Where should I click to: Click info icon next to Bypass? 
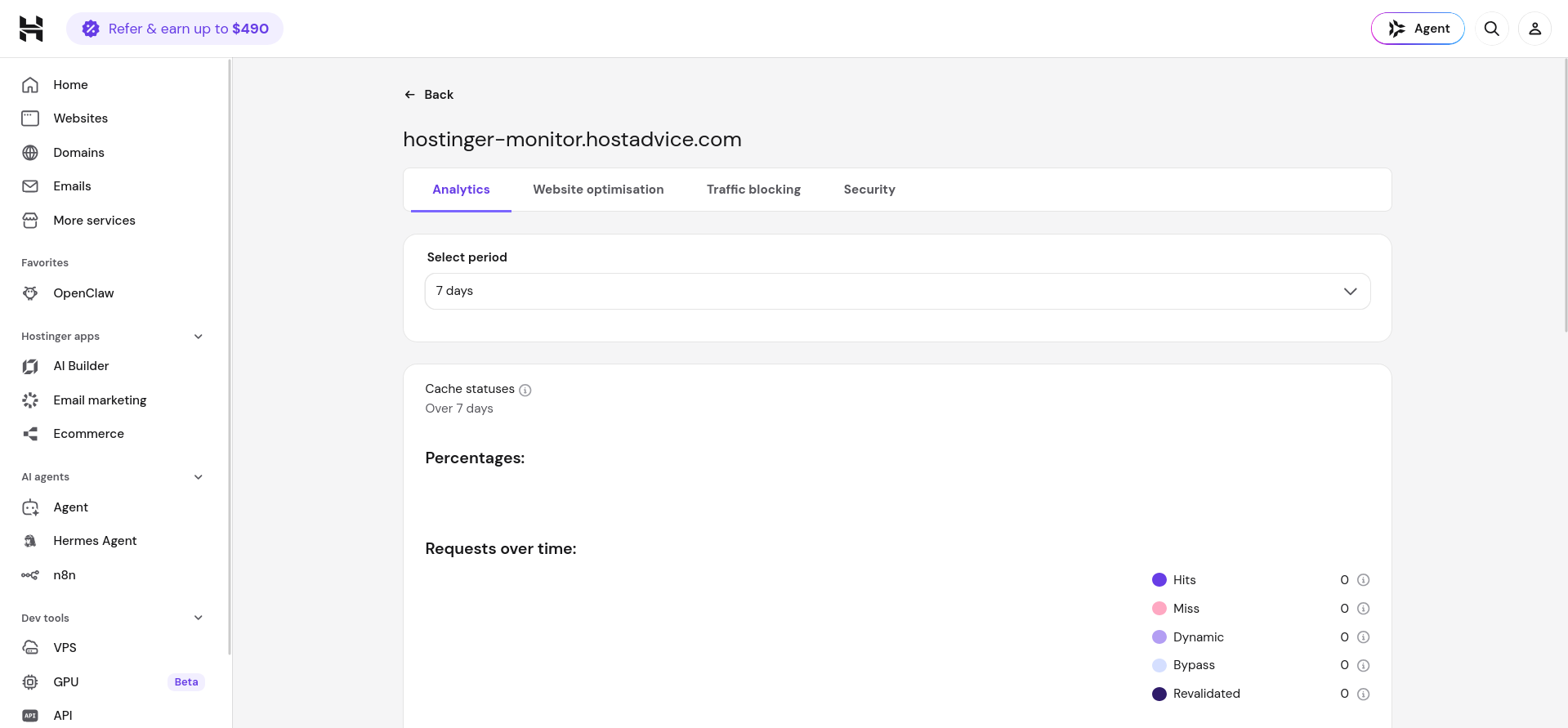click(1363, 666)
